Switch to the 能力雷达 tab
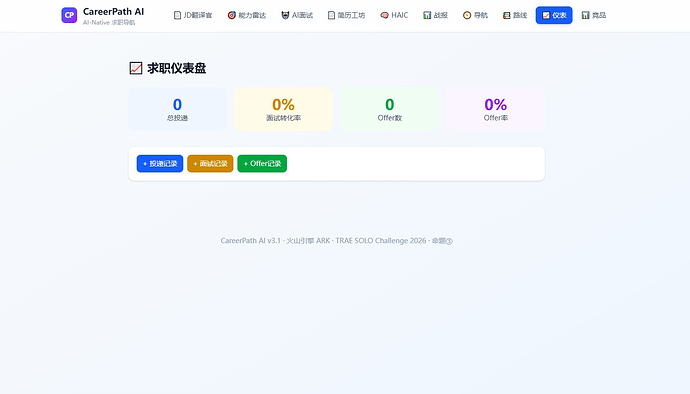The image size is (690, 394). [247, 15]
